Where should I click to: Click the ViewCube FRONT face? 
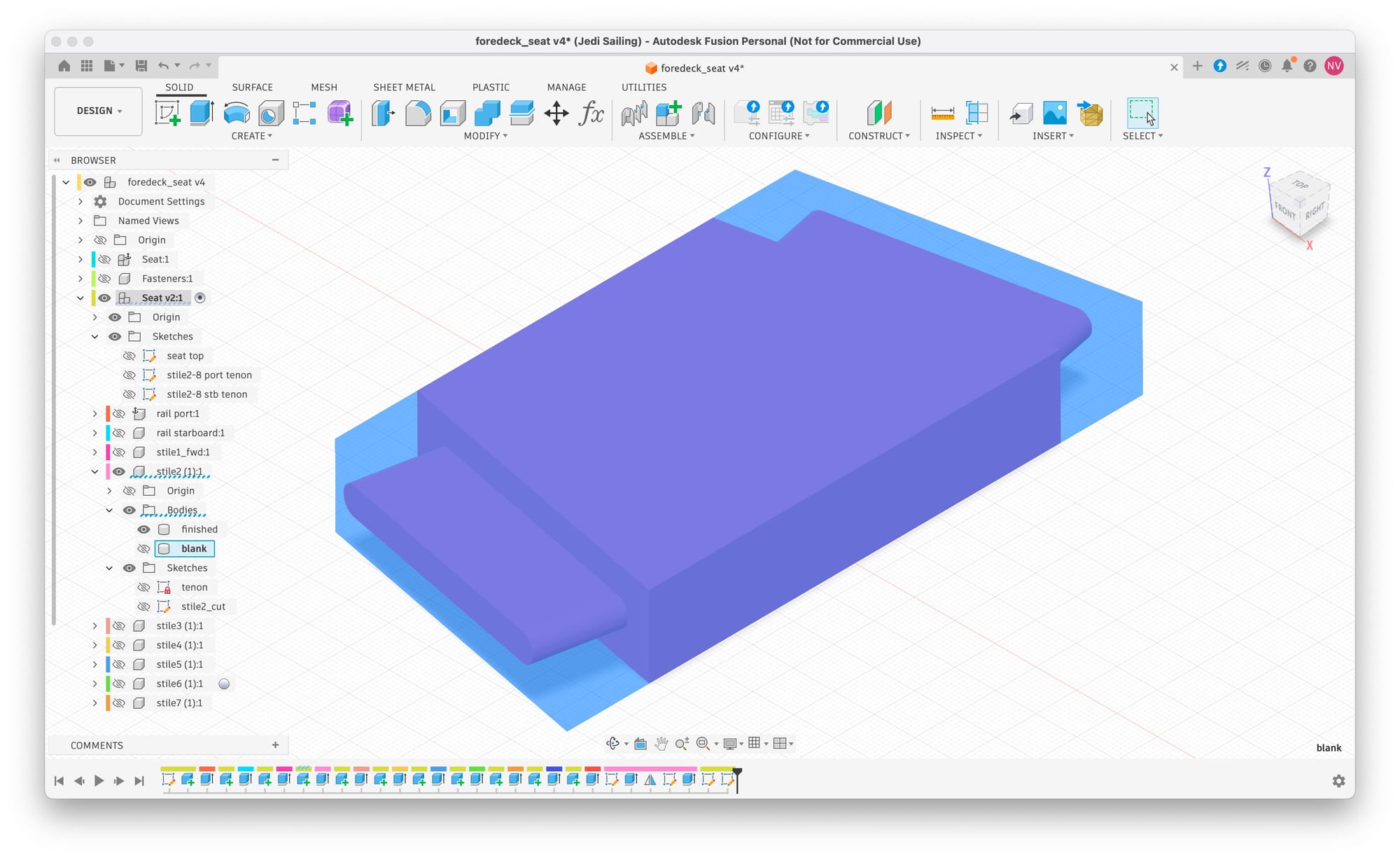click(1284, 209)
